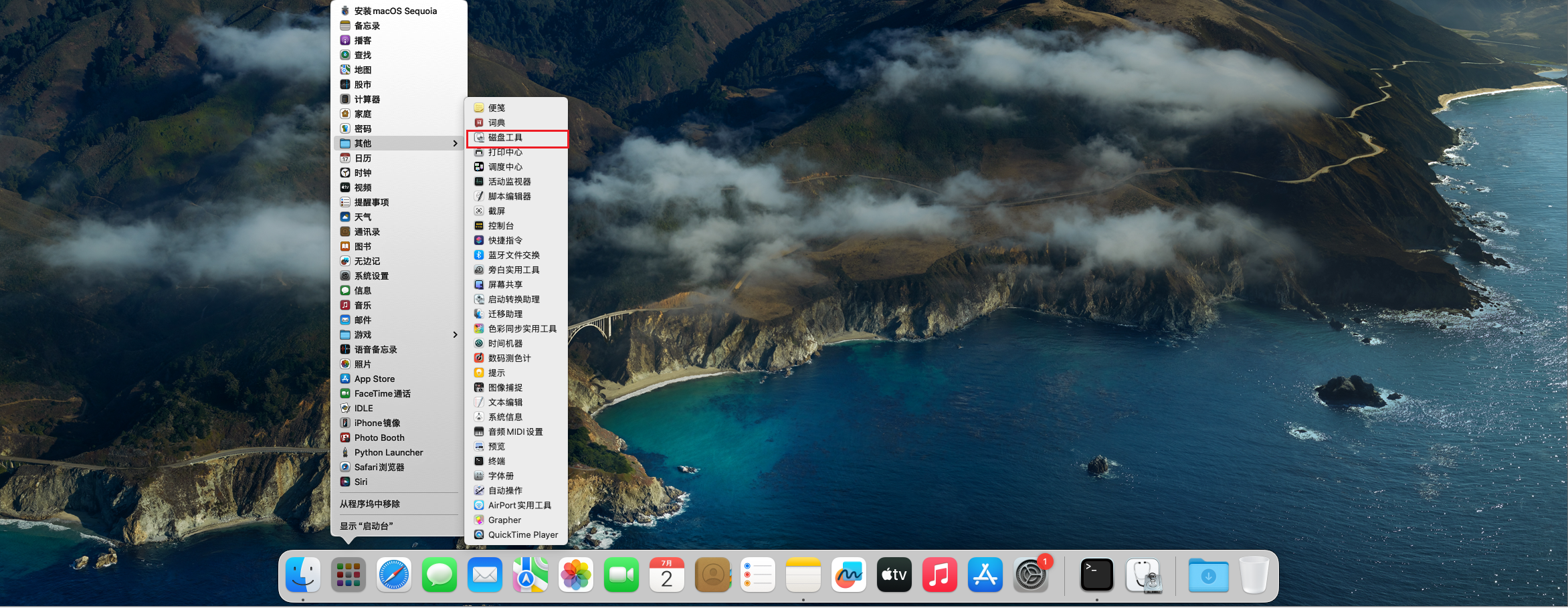Open the Apple TV app
Image resolution: width=1568 pixels, height=608 pixels.
tap(894, 575)
